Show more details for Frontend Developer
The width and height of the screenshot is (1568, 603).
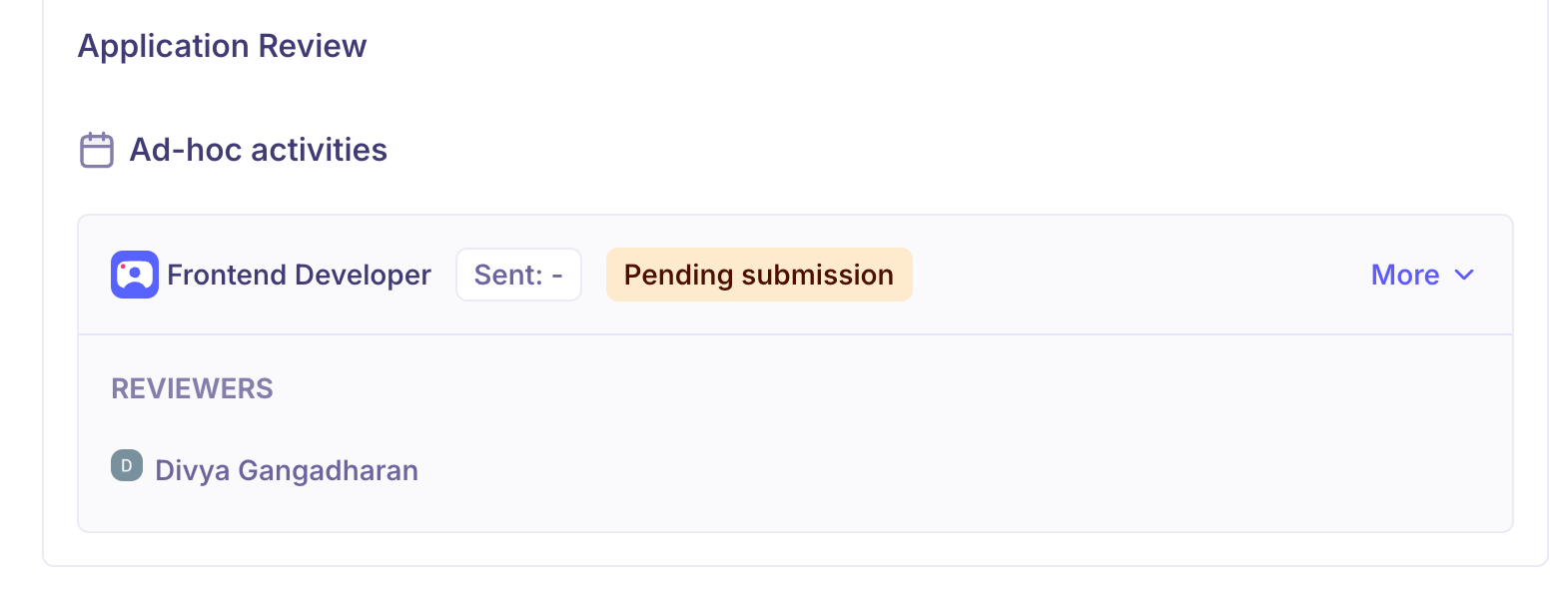[1422, 275]
